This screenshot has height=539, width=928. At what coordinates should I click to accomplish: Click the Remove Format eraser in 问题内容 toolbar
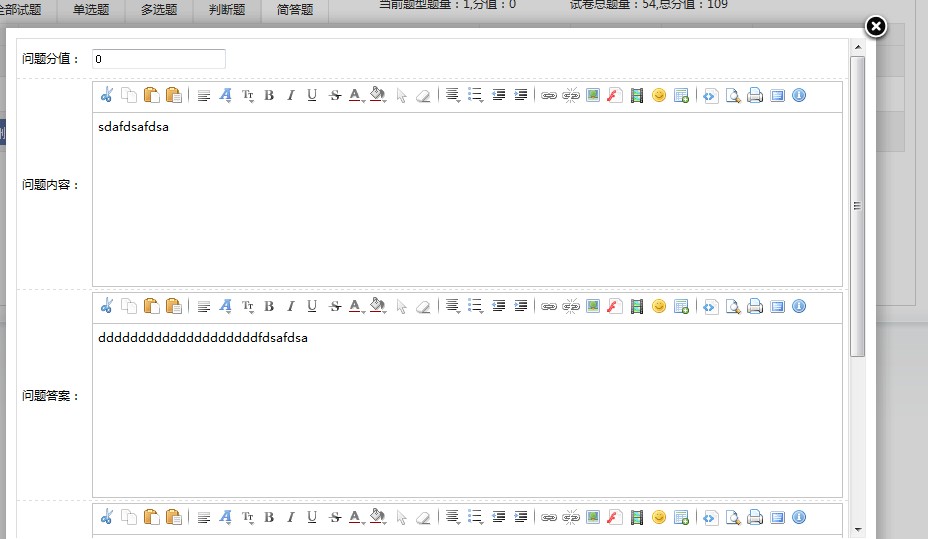(423, 95)
